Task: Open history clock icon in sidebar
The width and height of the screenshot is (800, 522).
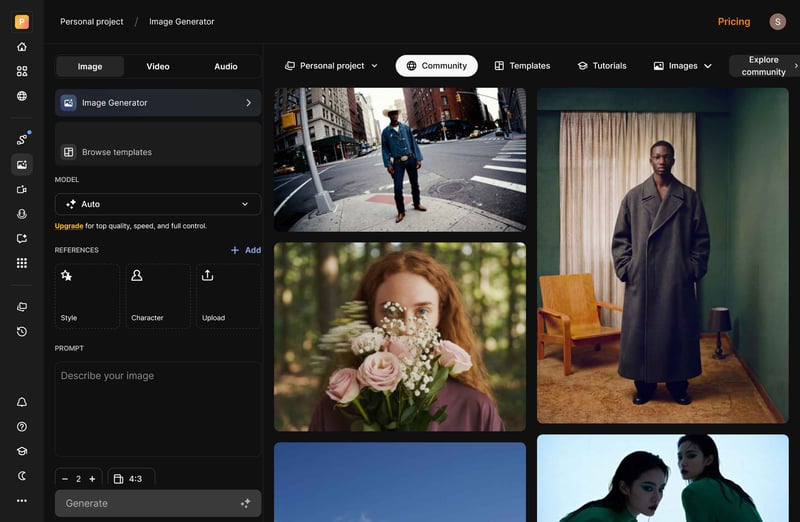Action: click(22, 331)
